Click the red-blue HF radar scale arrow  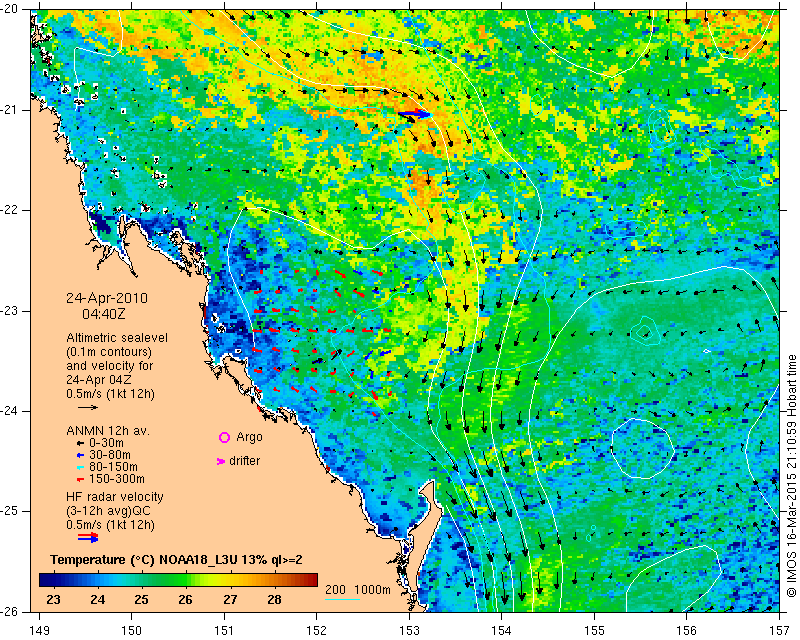coord(88,537)
